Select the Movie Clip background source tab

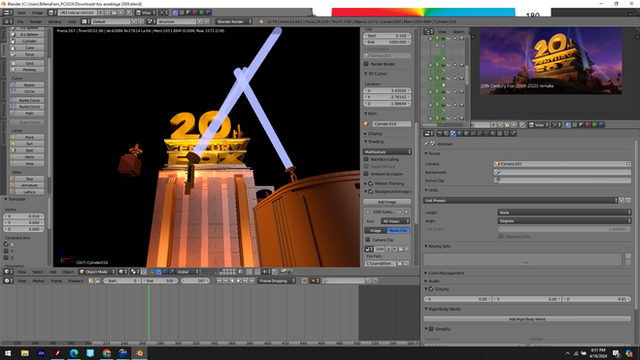(x=398, y=231)
